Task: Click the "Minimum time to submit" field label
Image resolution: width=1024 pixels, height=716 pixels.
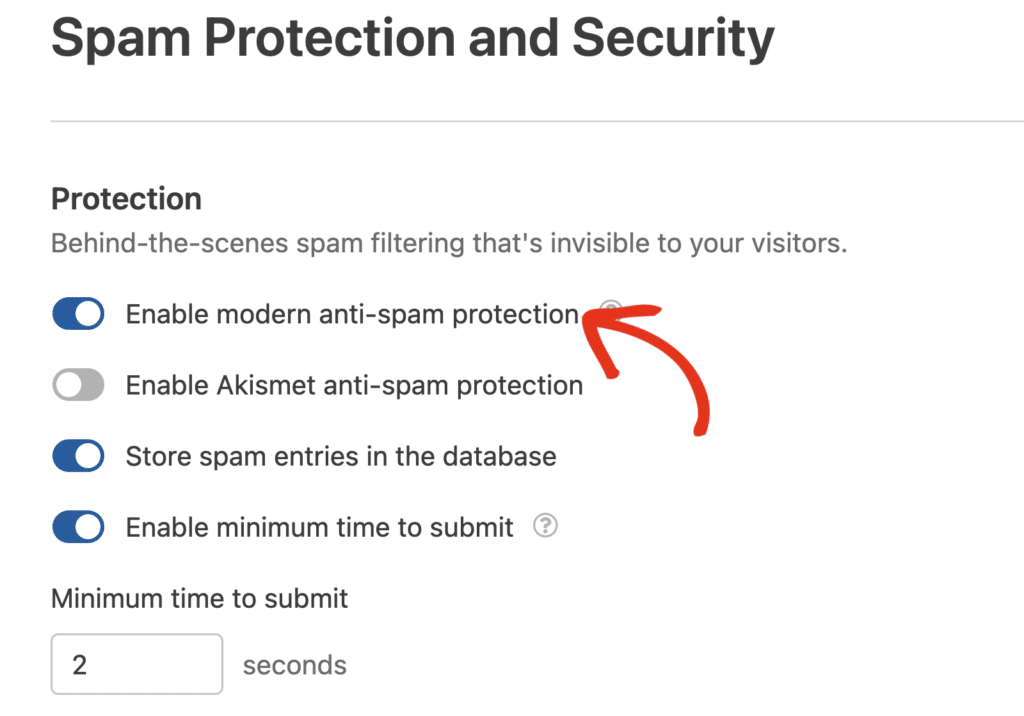Action: tap(199, 598)
